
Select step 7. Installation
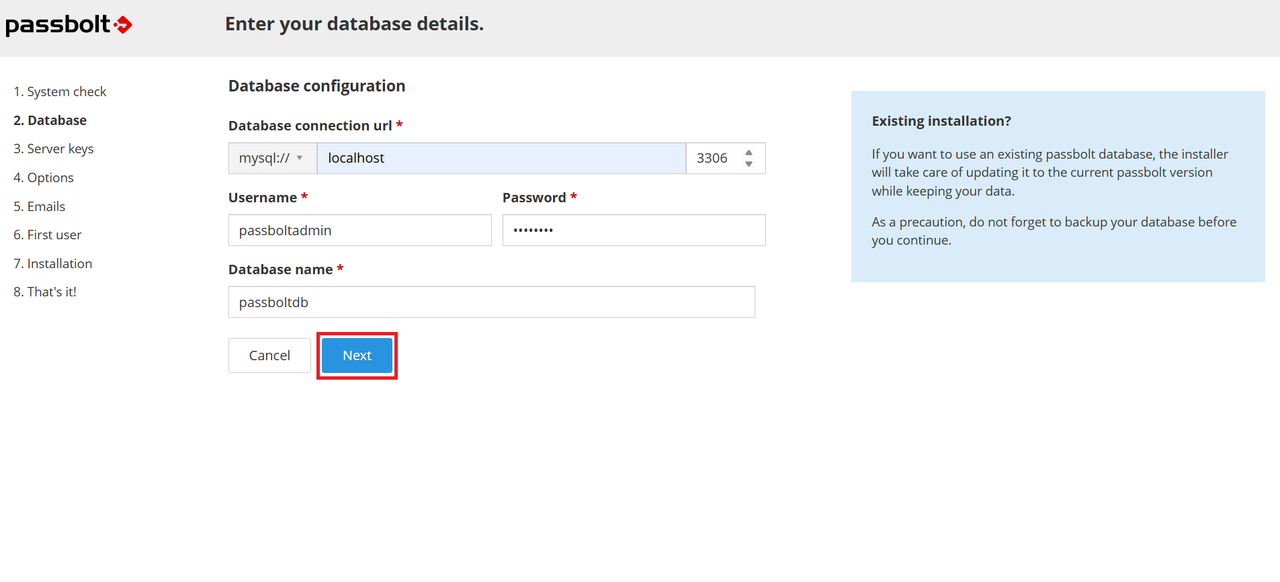tap(53, 264)
